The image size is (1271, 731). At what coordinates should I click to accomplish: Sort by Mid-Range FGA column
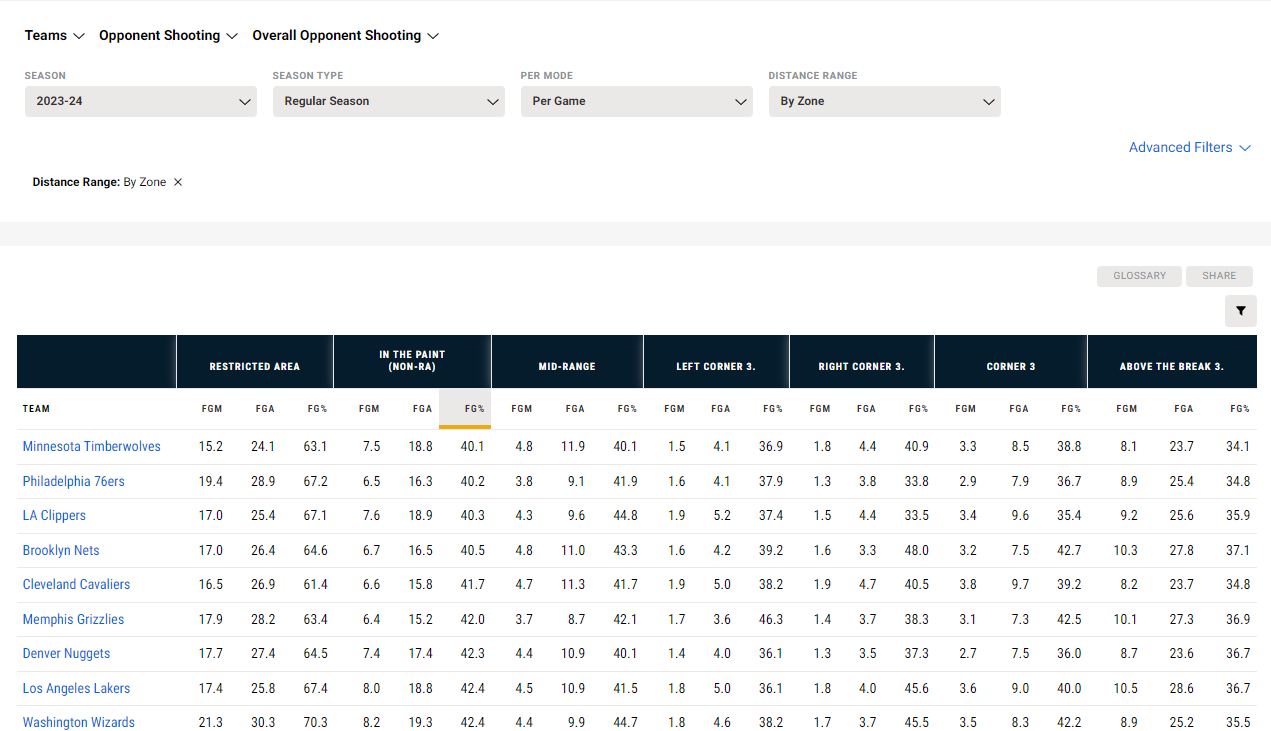pyautogui.click(x=575, y=409)
